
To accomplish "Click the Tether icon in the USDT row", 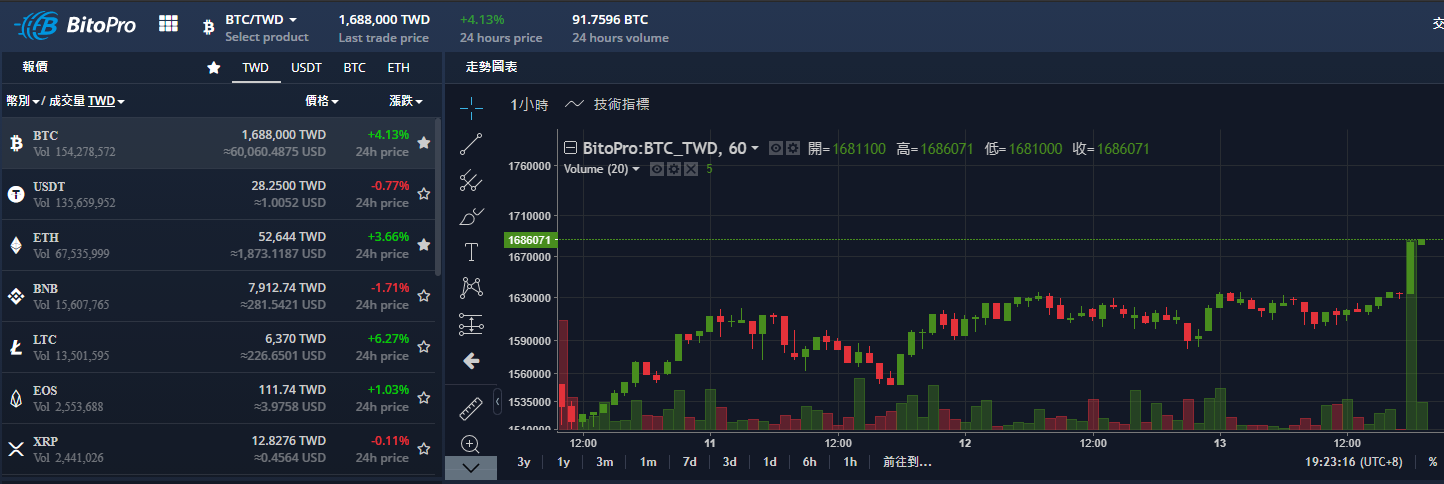I will pyautogui.click(x=16, y=194).
